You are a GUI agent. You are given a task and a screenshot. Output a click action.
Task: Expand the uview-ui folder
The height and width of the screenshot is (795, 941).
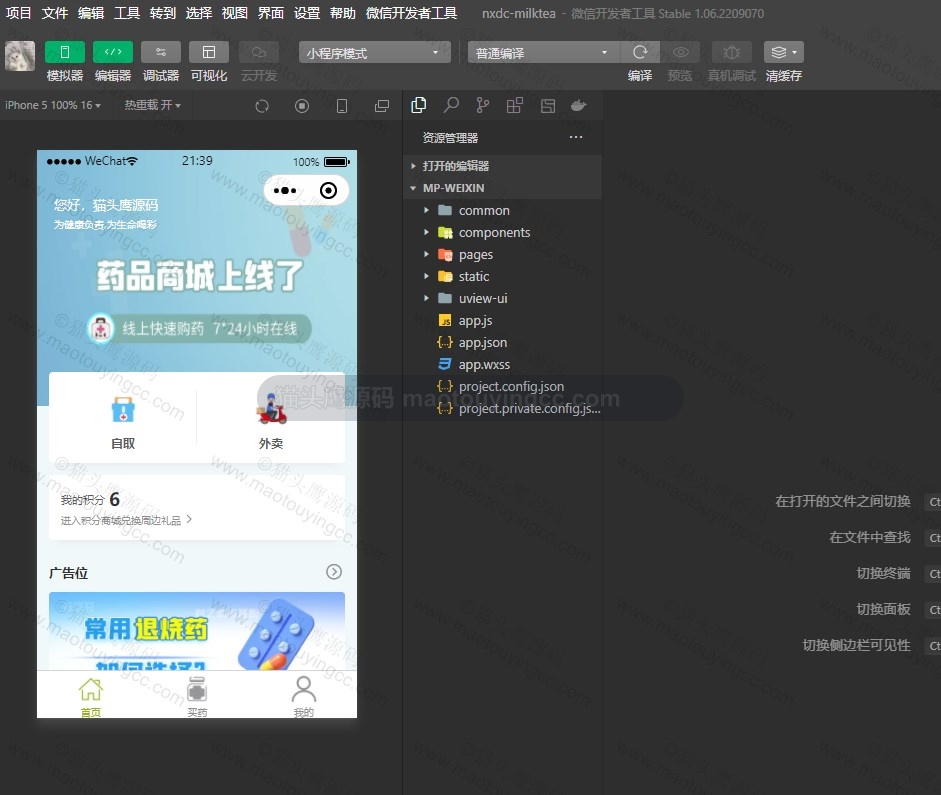click(x=503, y=298)
